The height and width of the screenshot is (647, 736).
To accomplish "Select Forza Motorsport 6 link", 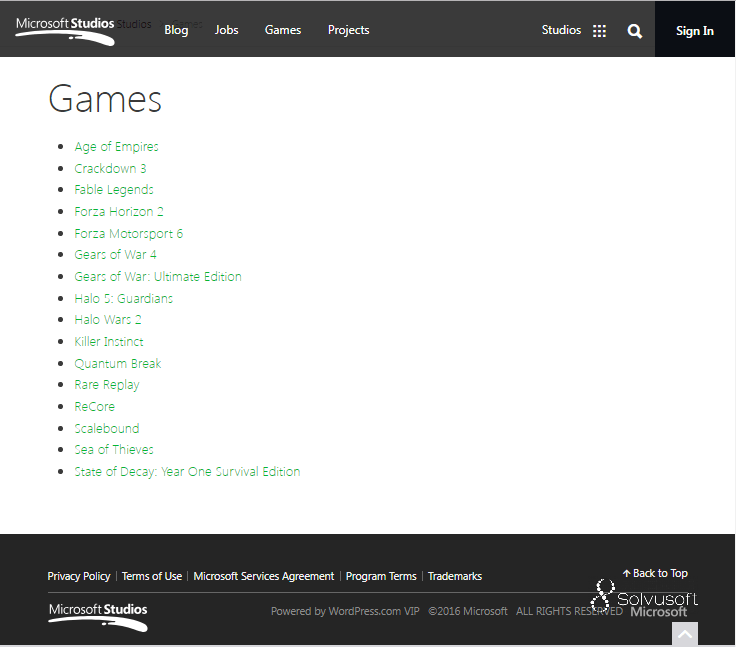I will [x=129, y=233].
